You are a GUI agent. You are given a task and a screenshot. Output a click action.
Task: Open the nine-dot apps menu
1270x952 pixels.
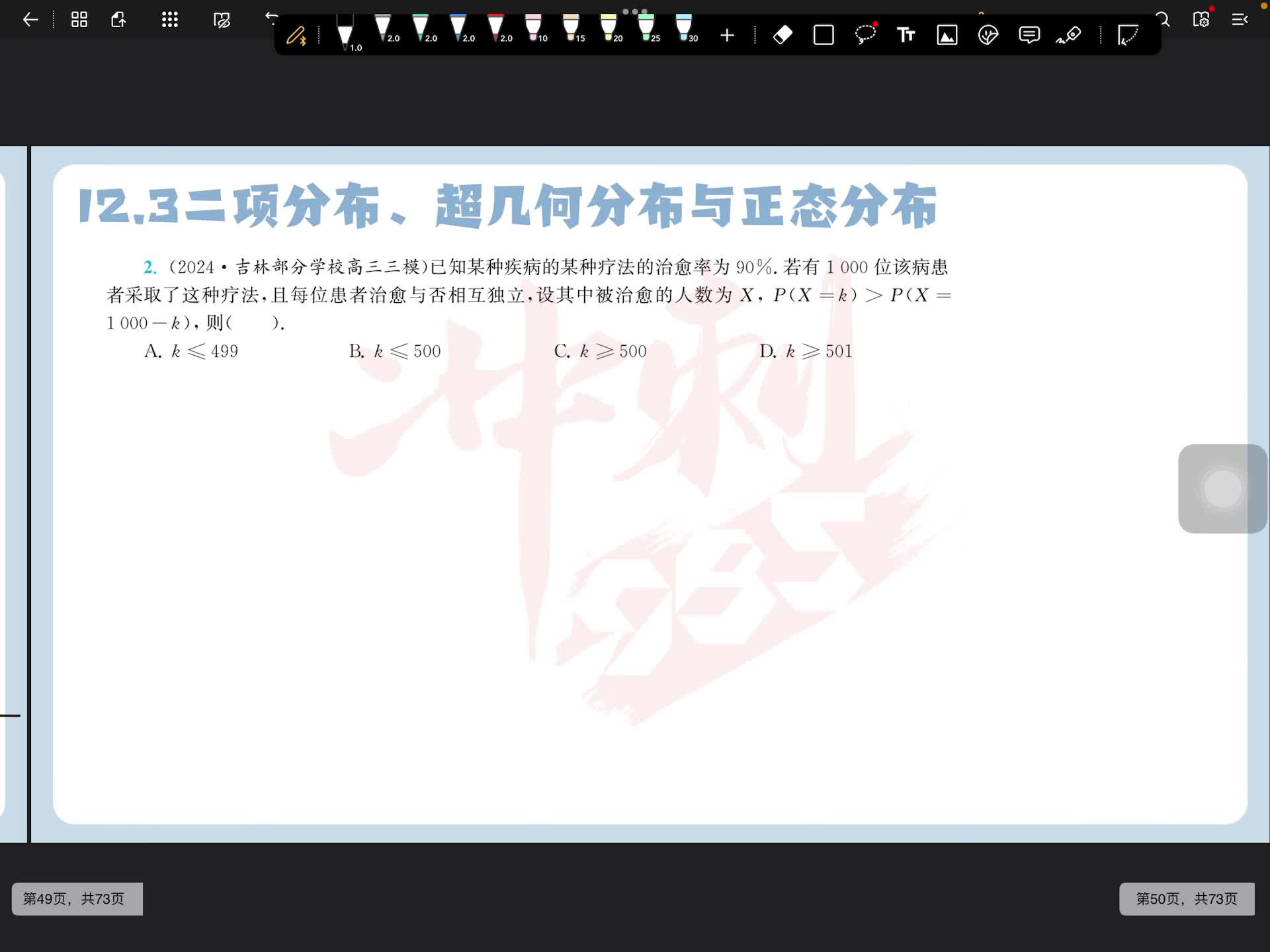click(x=170, y=20)
